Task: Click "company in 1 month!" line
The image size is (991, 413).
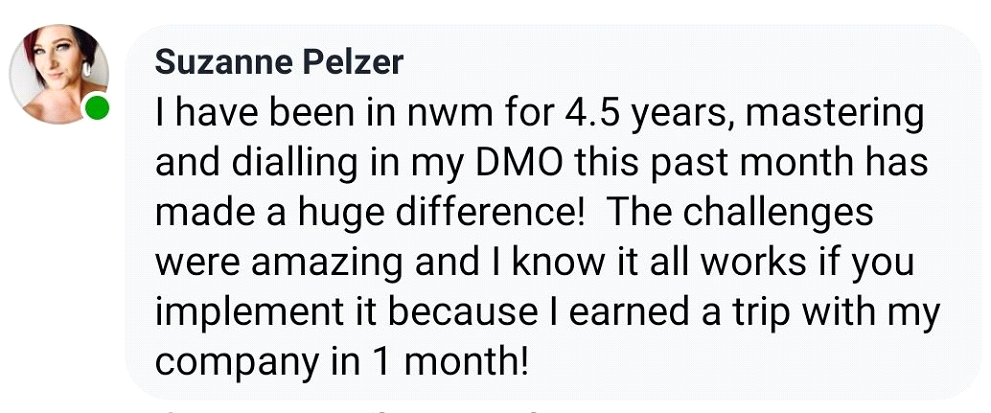Action: [341, 362]
